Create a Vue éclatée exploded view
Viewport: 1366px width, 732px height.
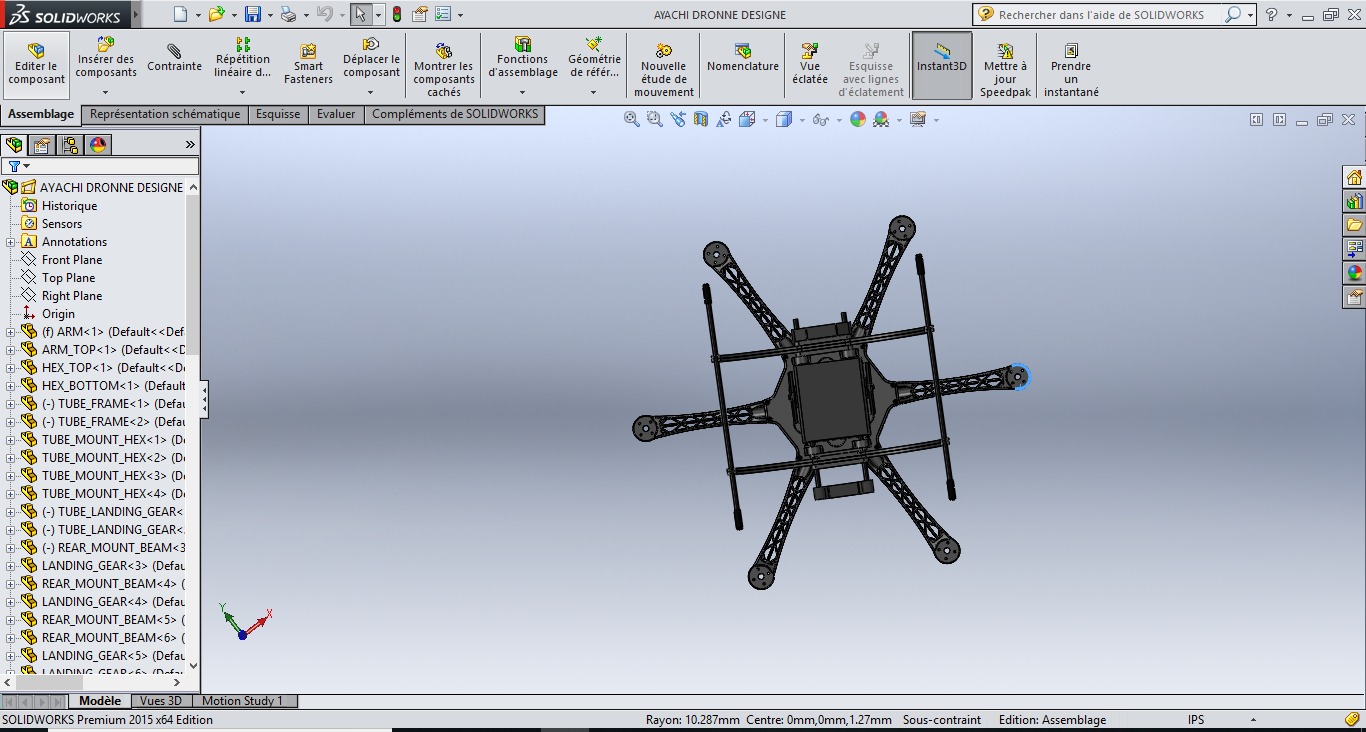point(810,64)
